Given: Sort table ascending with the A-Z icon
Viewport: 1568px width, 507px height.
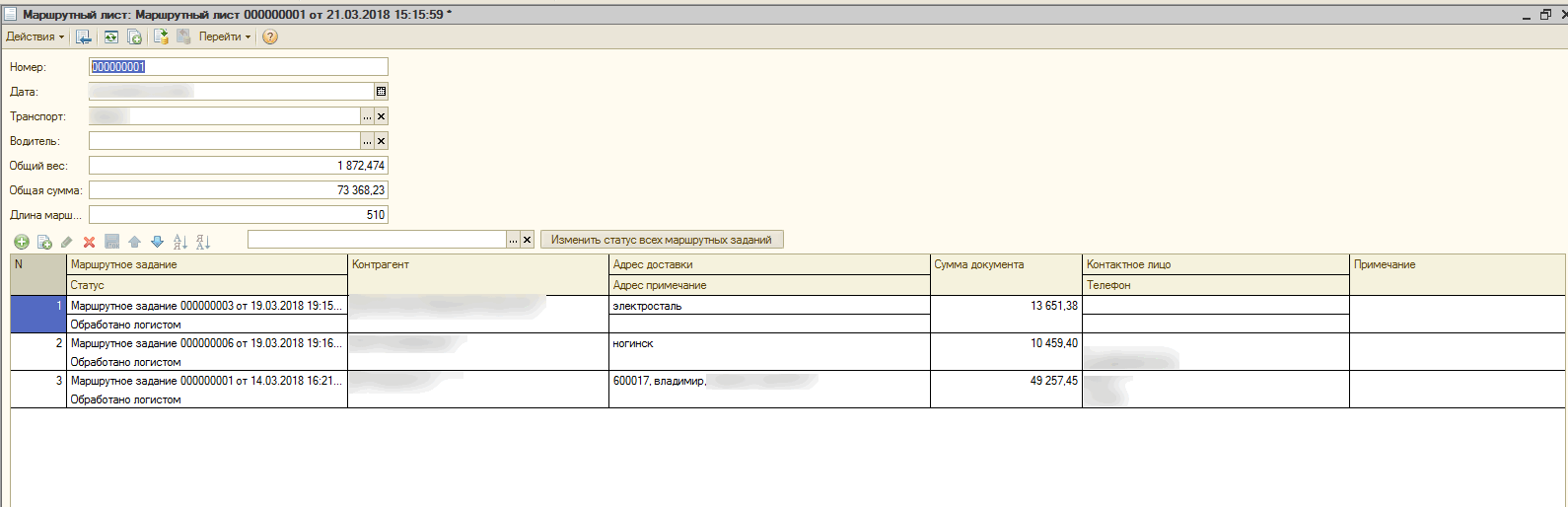Looking at the screenshot, I should (180, 242).
